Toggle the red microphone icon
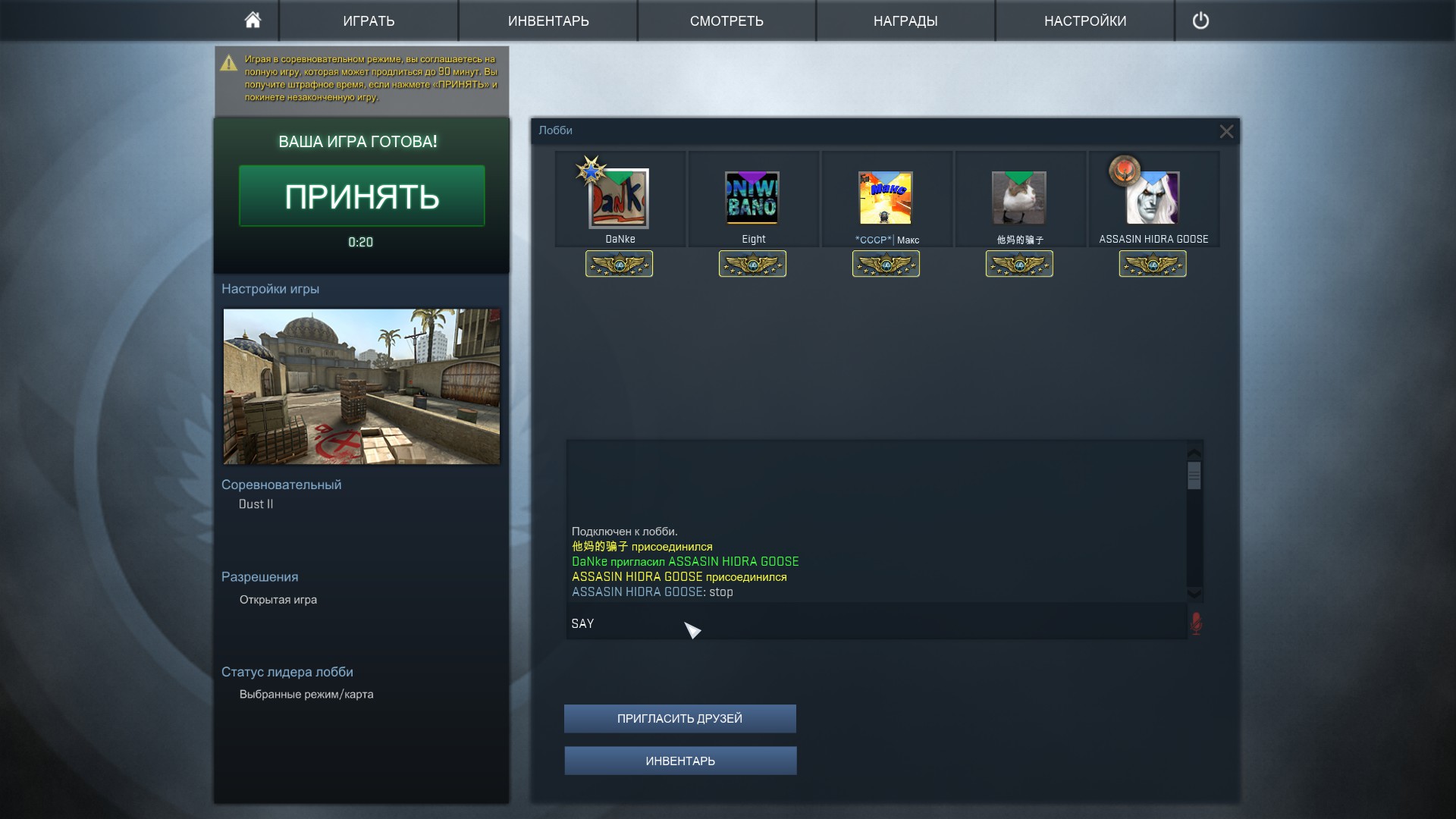This screenshot has width=1456, height=819. (1195, 623)
